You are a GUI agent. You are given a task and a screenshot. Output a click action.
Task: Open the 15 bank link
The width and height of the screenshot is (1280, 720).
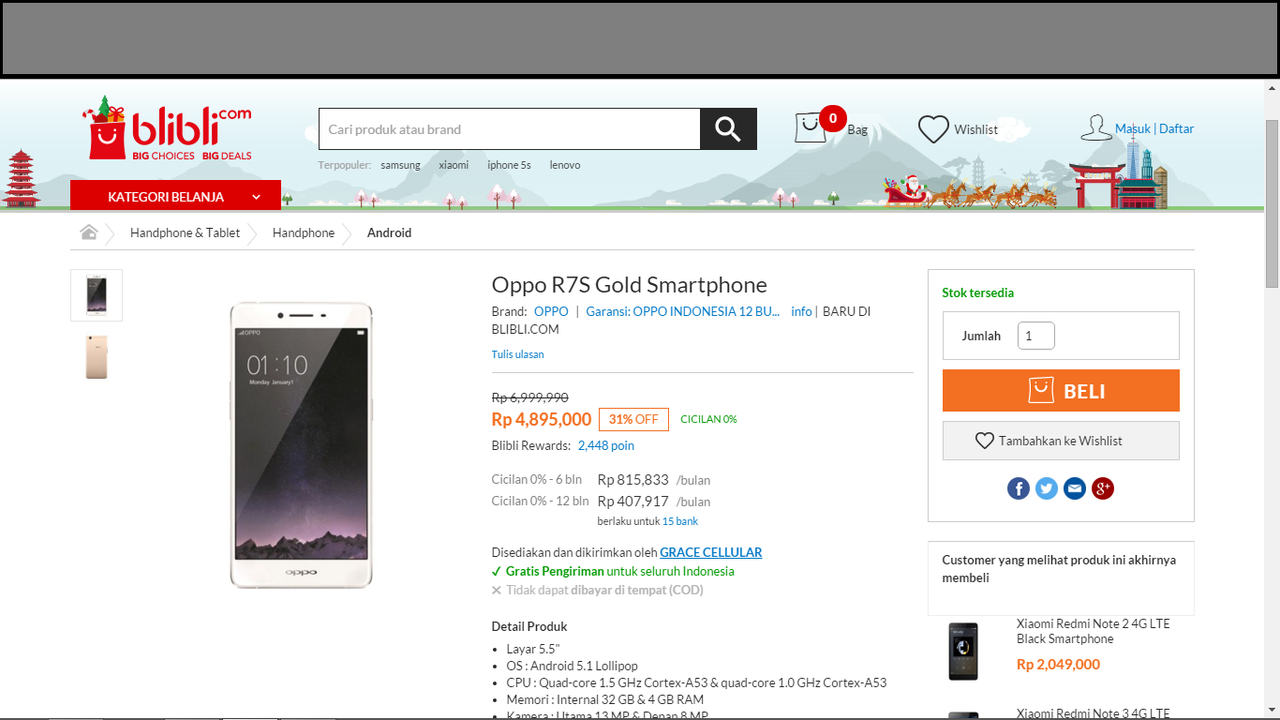coord(680,521)
